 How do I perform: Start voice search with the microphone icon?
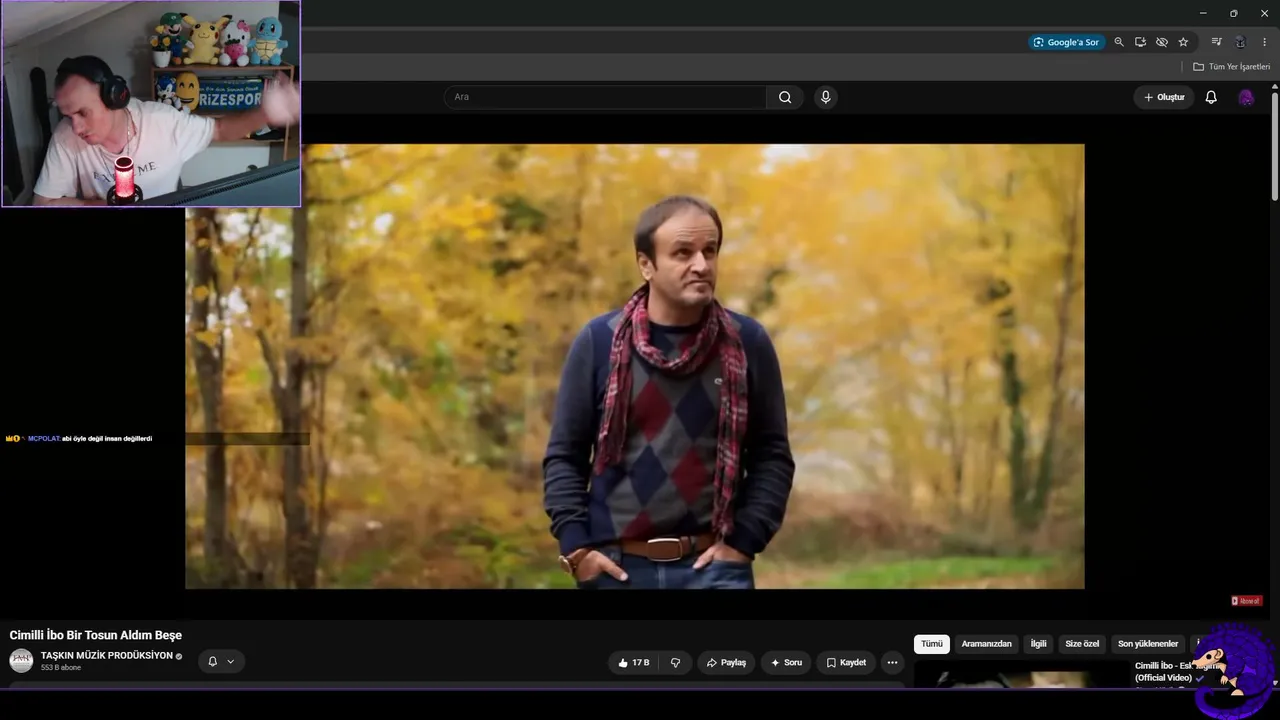tap(825, 97)
